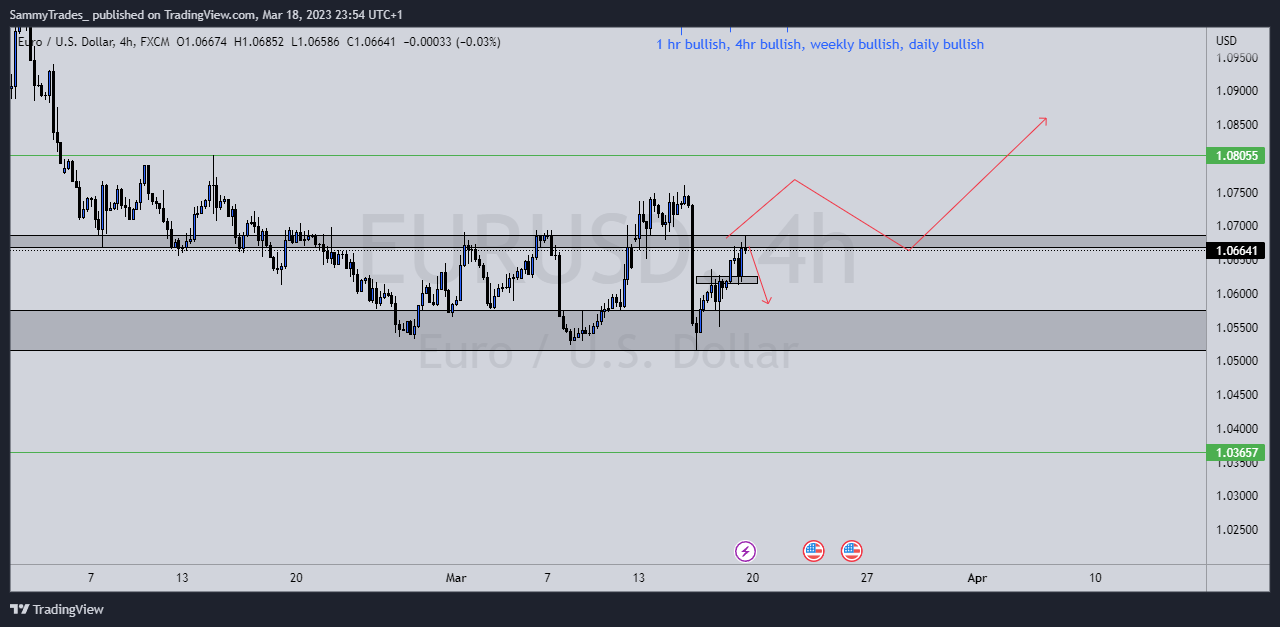Click the TradingView logo

coord(57,609)
